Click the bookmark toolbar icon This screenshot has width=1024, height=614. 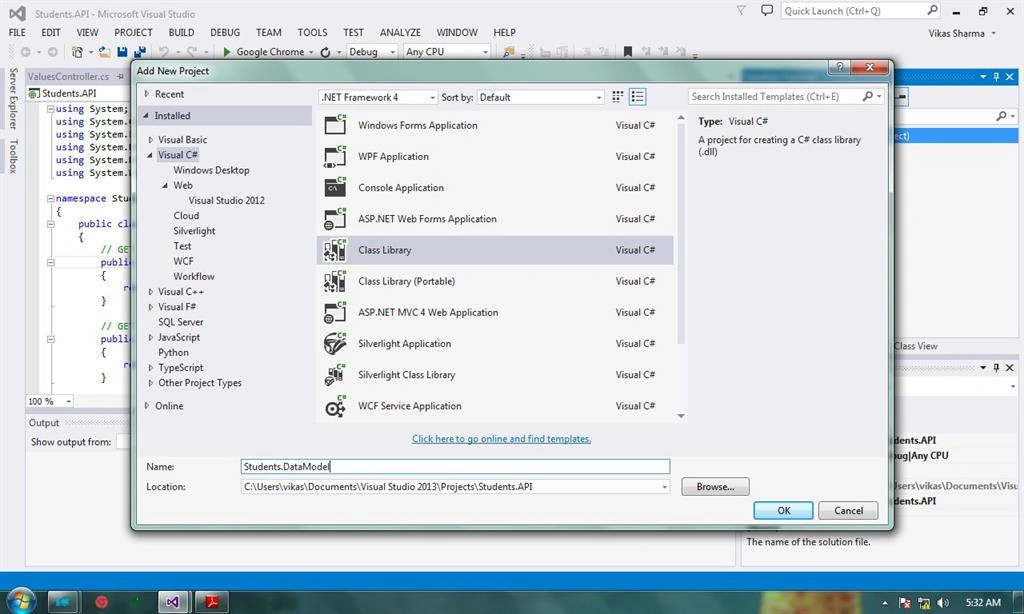pos(628,52)
